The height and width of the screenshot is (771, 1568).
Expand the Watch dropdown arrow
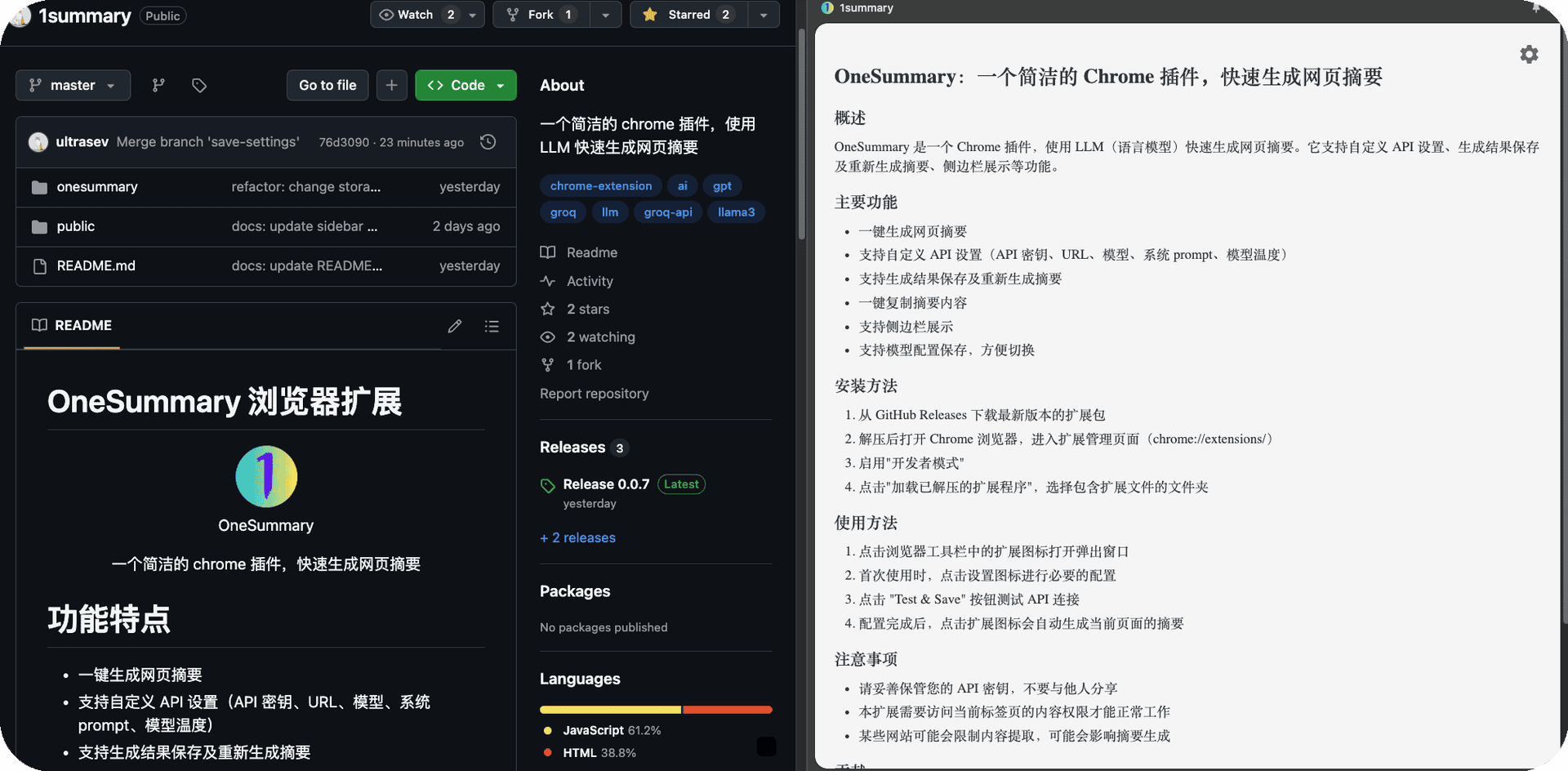473,15
